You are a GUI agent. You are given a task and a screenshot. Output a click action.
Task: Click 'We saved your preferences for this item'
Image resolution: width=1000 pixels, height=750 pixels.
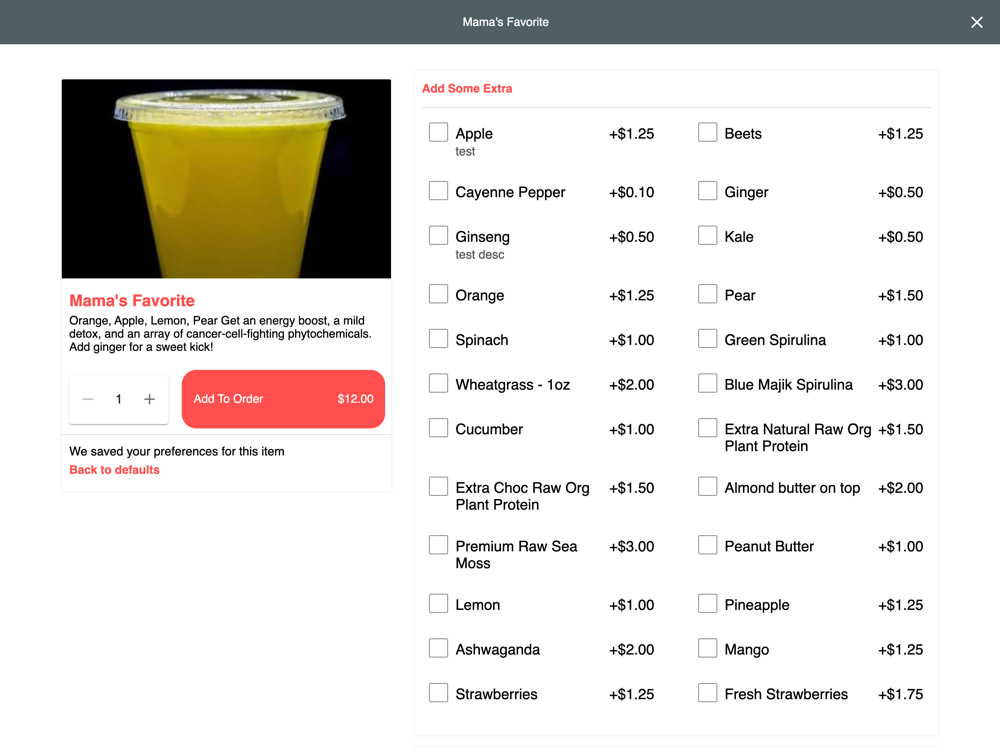[x=177, y=452]
